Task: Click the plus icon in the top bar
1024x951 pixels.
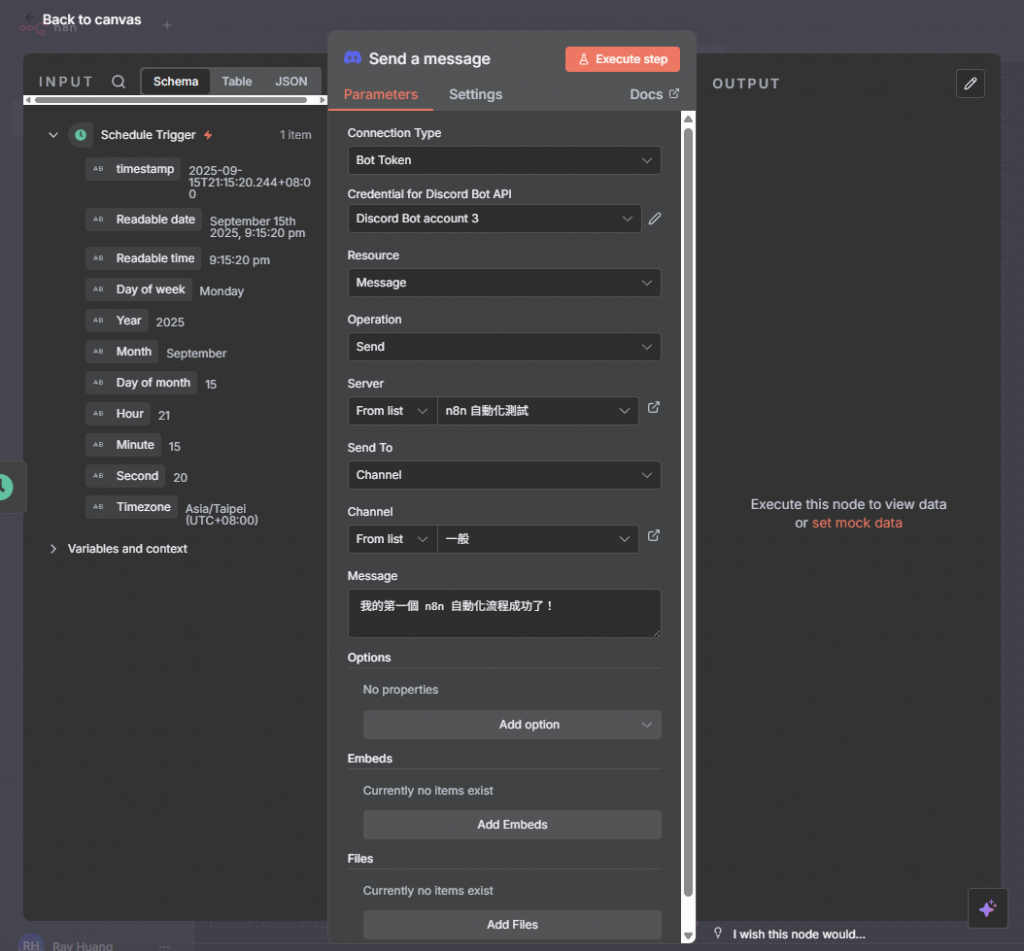Action: click(167, 25)
